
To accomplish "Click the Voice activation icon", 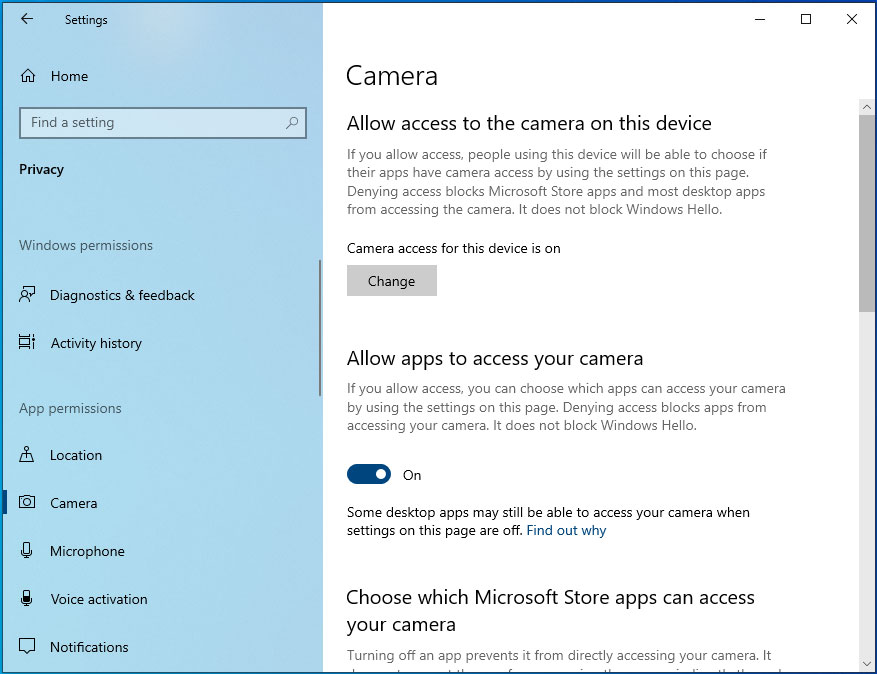I will click(x=26, y=598).
